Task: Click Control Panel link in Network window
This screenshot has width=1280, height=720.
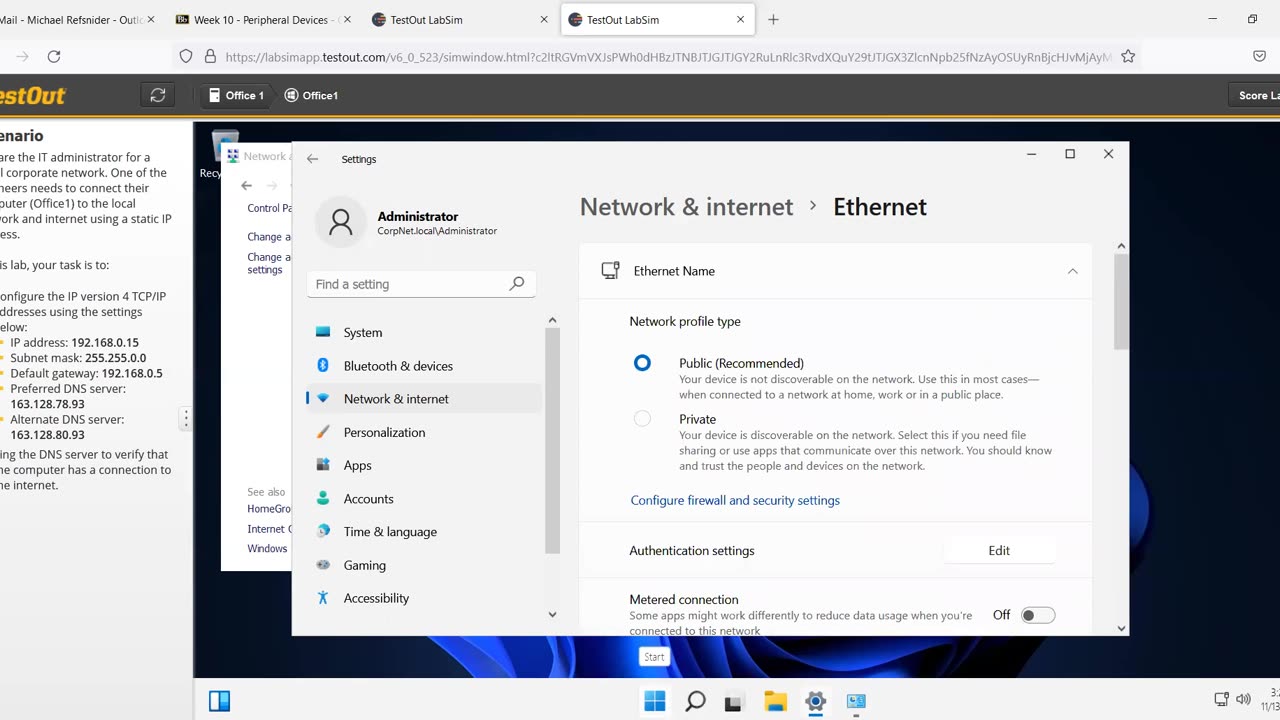Action: [x=270, y=208]
